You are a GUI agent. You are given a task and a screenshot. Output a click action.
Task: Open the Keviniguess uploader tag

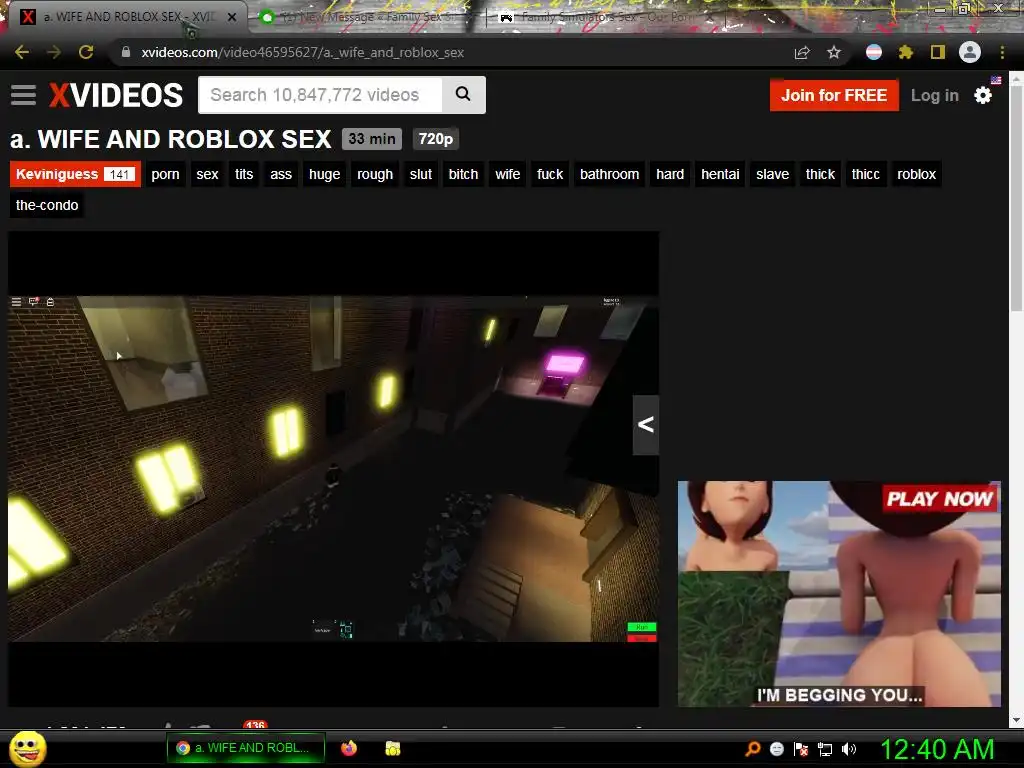coord(75,174)
